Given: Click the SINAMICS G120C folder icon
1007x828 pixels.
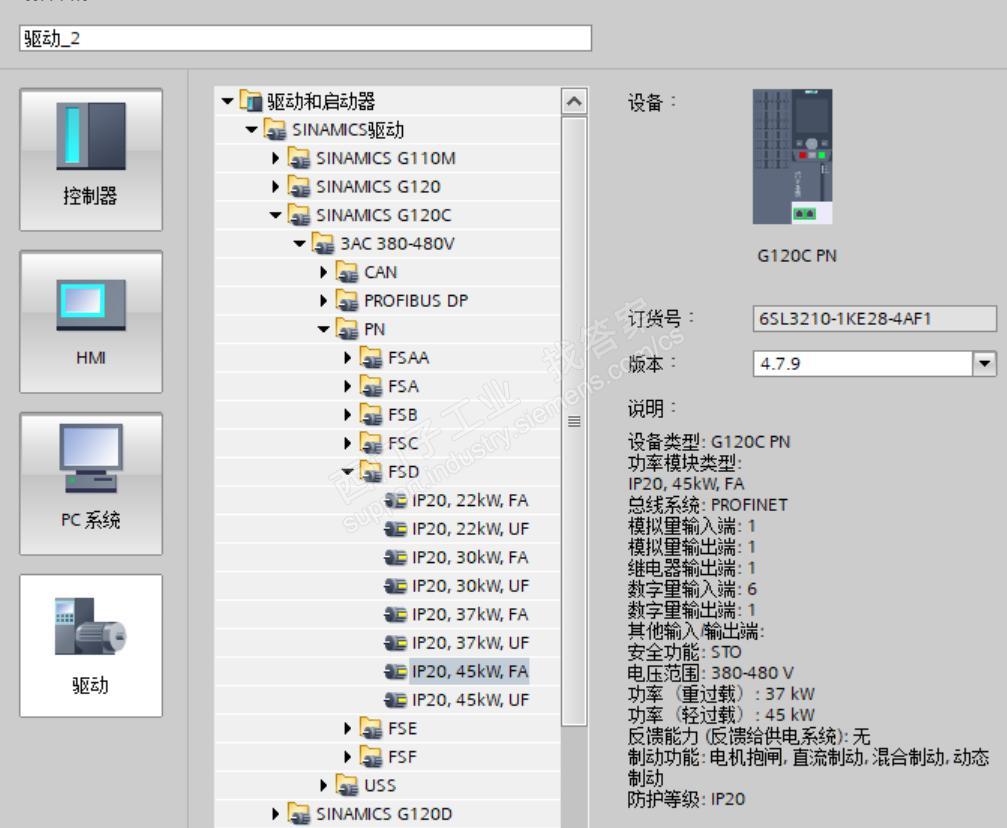Looking at the screenshot, I should tap(299, 215).
